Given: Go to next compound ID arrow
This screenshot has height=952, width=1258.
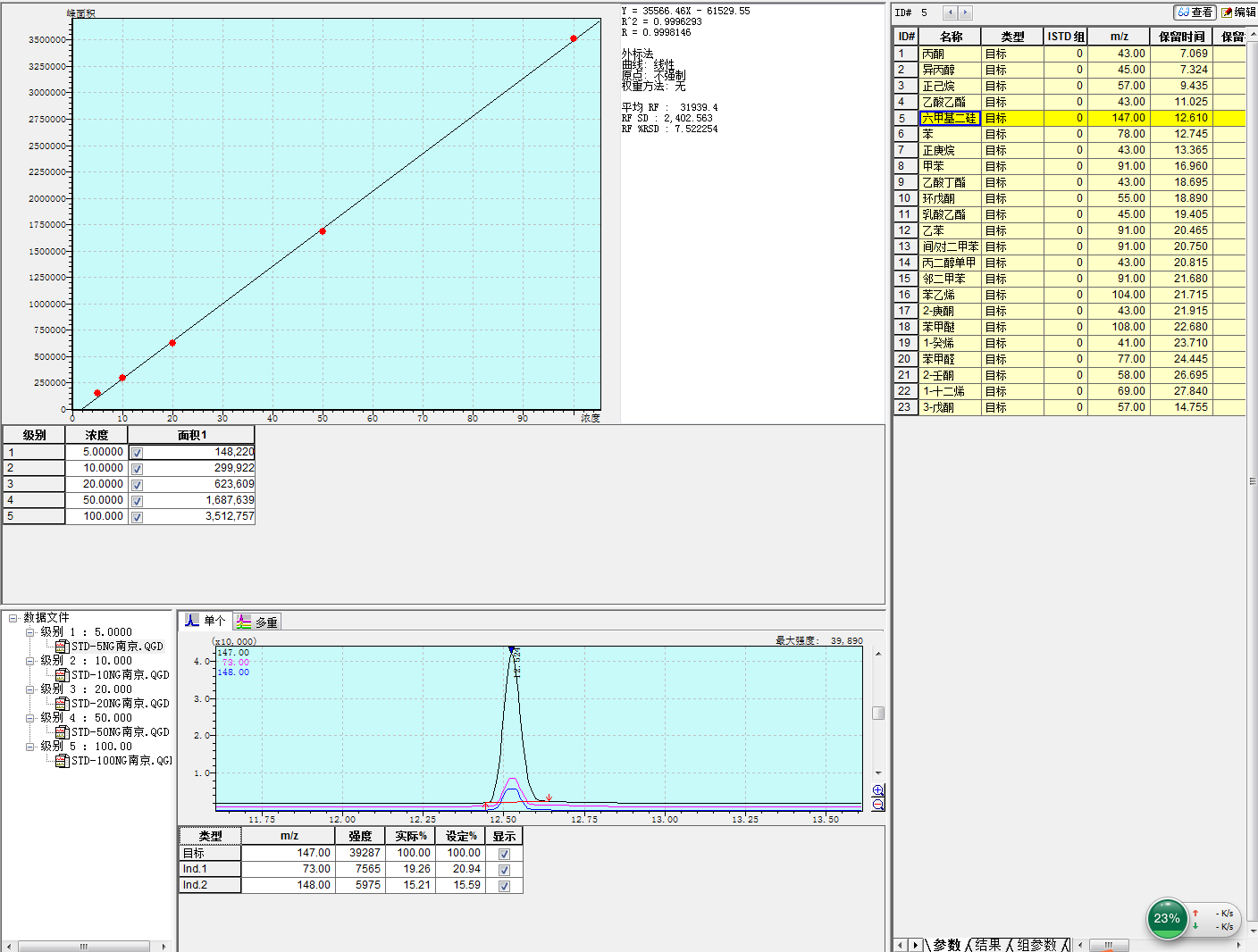Looking at the screenshot, I should [965, 13].
